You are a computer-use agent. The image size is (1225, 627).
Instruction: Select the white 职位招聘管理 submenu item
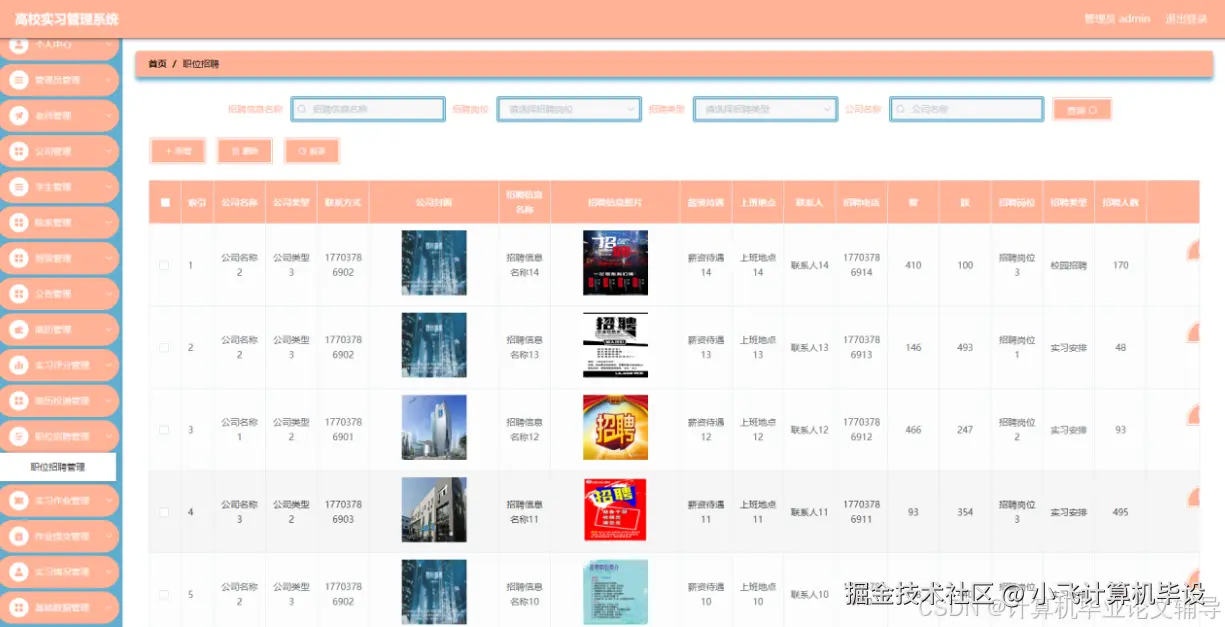pyautogui.click(x=58, y=467)
